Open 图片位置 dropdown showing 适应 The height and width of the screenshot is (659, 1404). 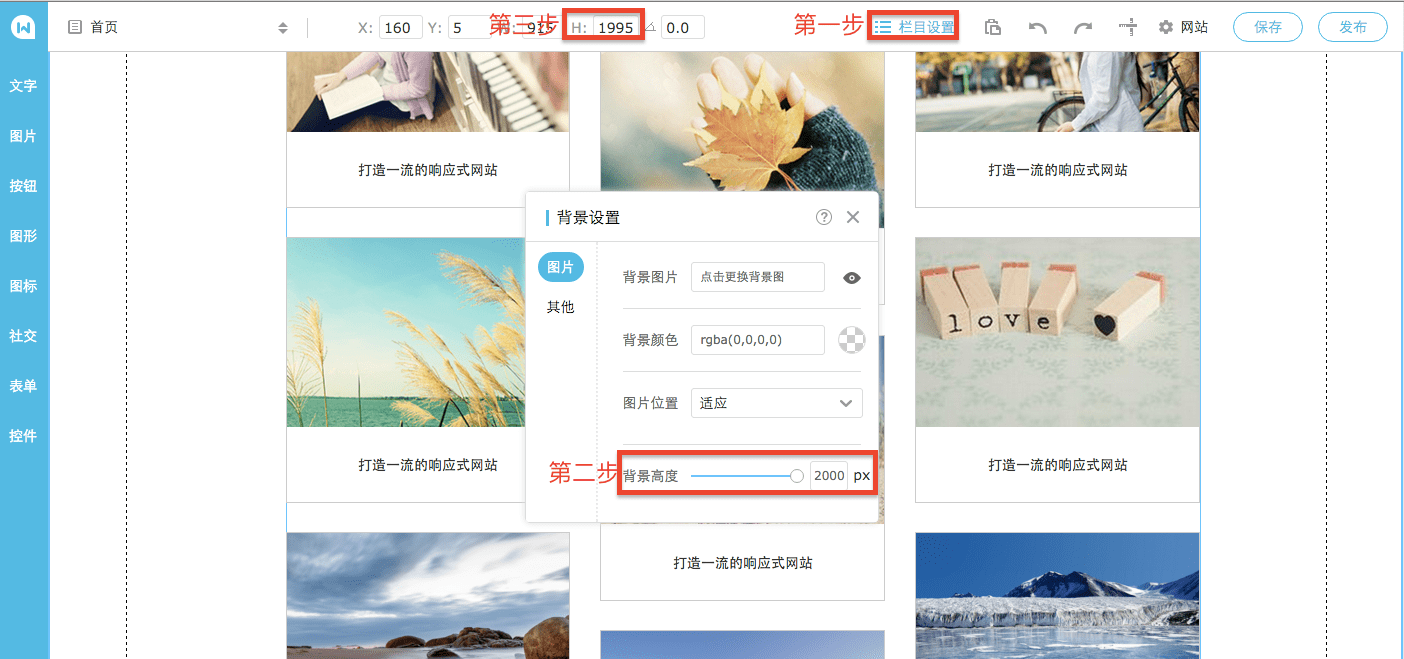tap(777, 403)
